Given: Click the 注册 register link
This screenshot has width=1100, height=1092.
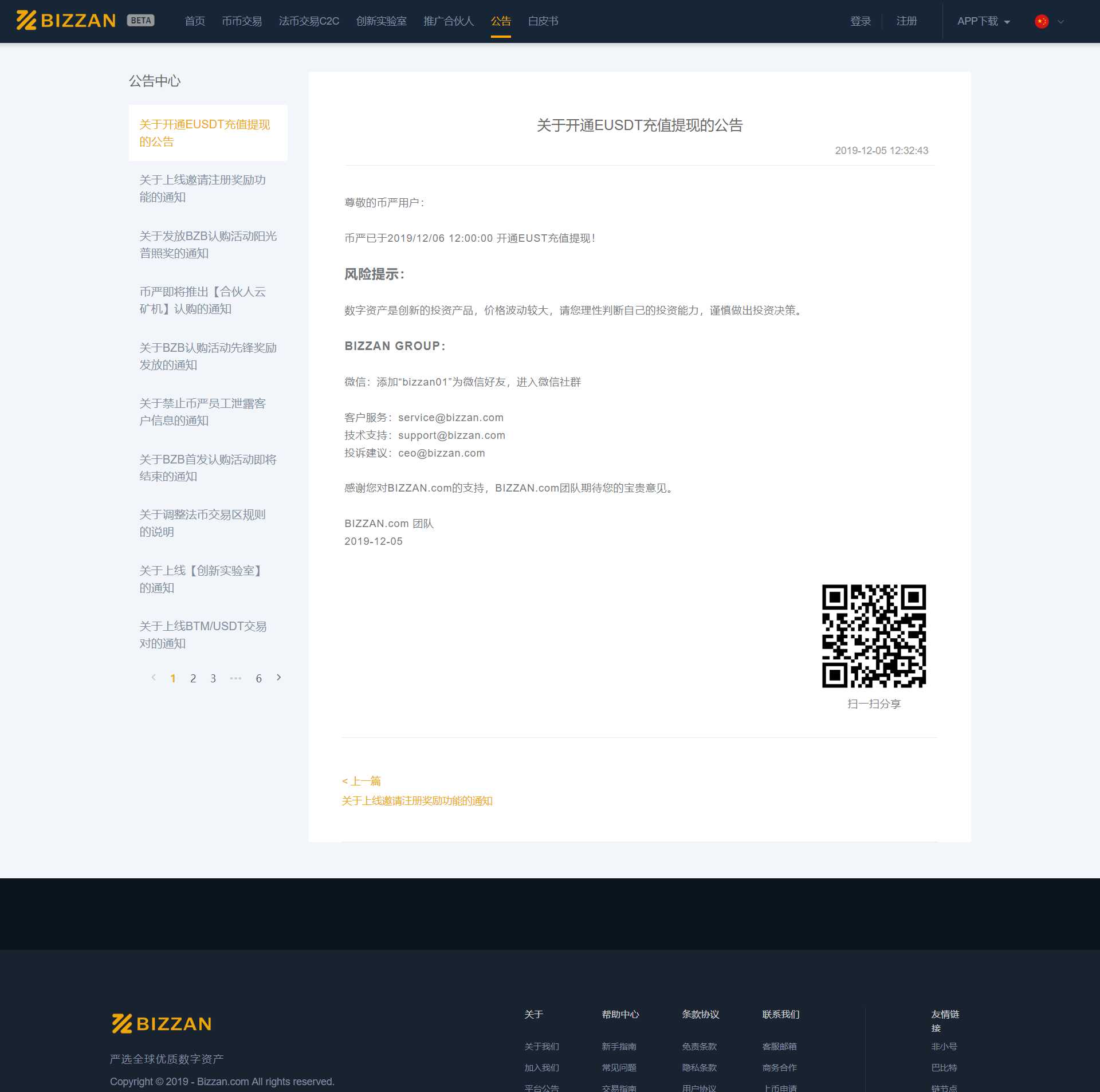Looking at the screenshot, I should [906, 21].
